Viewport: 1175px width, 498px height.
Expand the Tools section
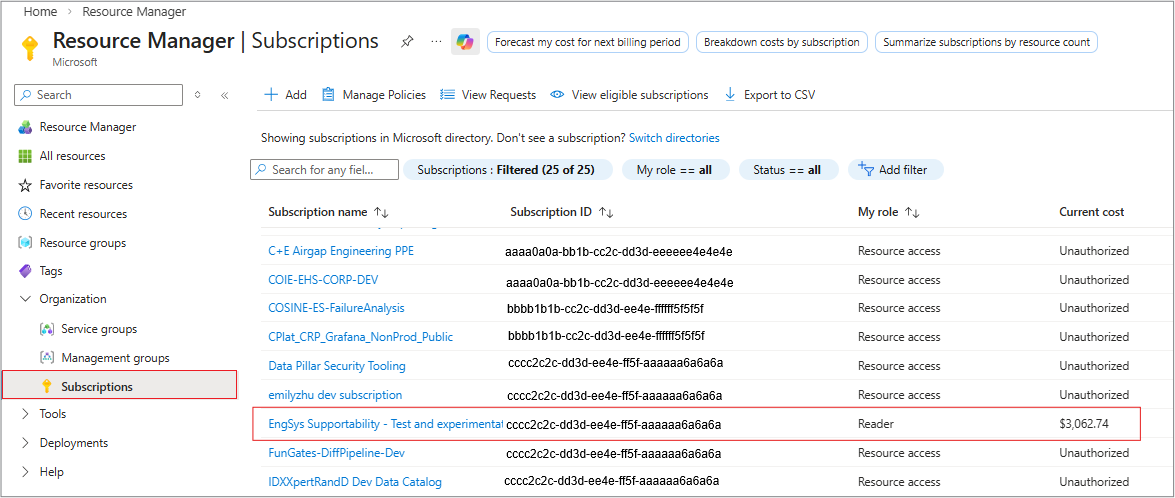pos(26,414)
